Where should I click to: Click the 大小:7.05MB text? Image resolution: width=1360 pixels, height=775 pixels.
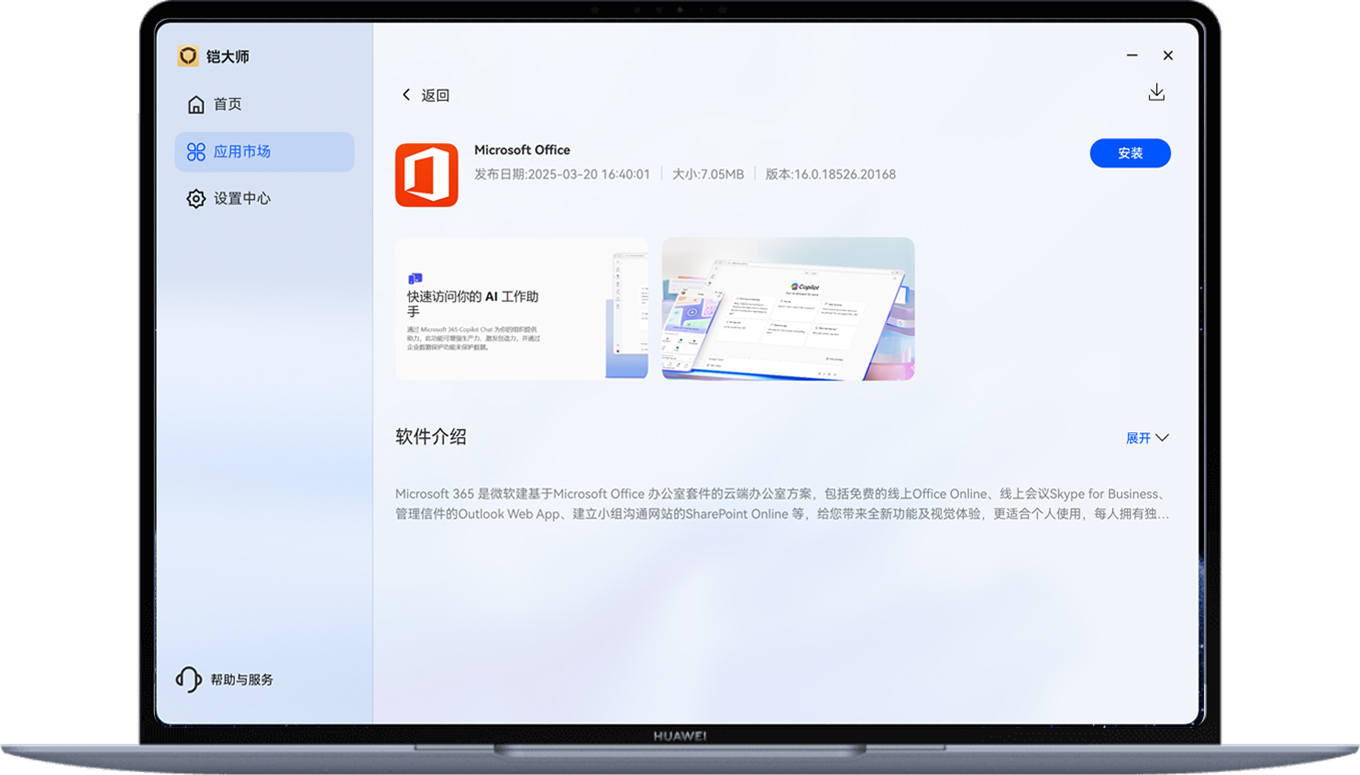pyautogui.click(x=708, y=174)
